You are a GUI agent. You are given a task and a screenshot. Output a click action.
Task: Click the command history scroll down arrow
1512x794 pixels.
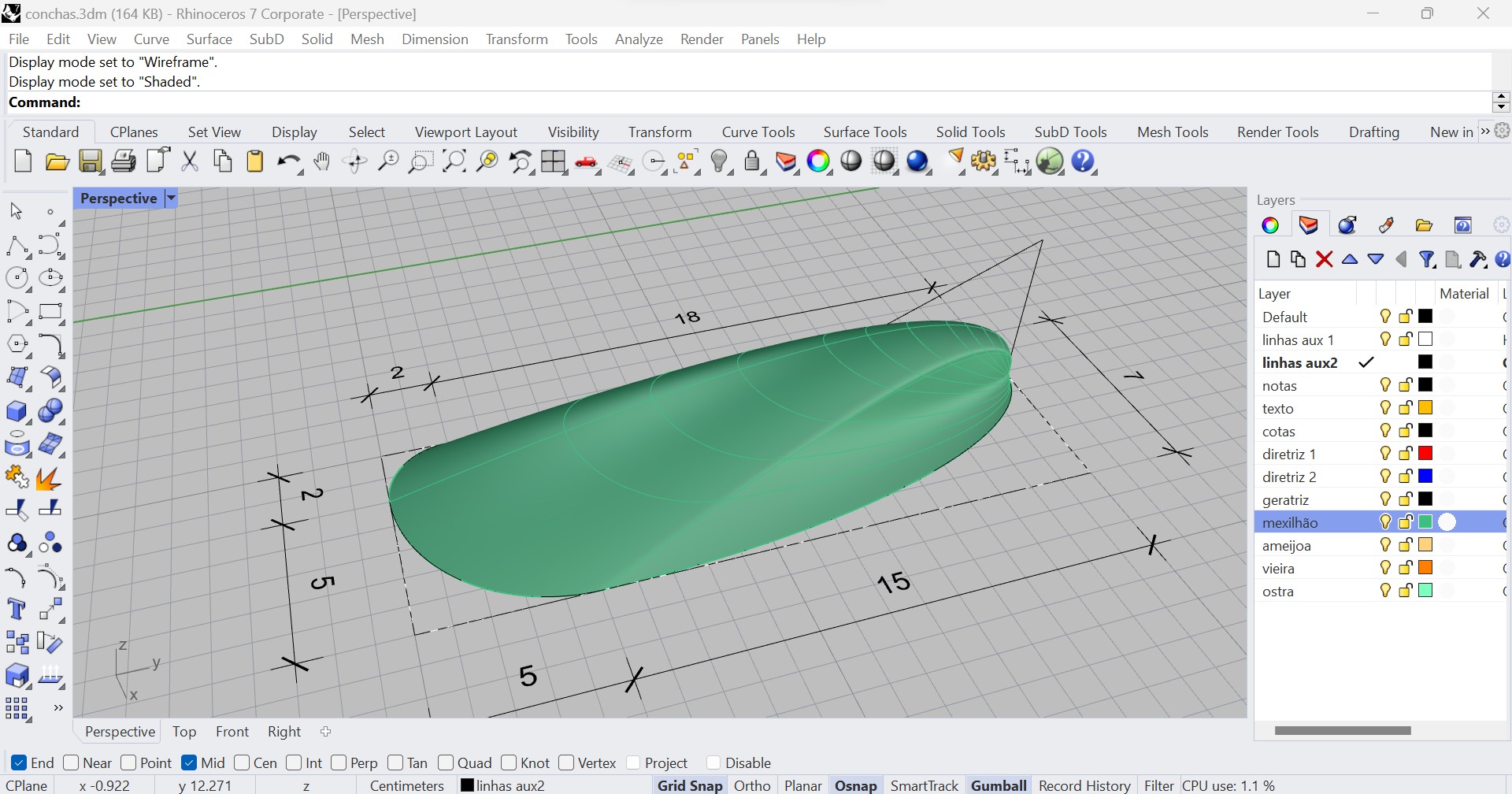click(x=1500, y=107)
